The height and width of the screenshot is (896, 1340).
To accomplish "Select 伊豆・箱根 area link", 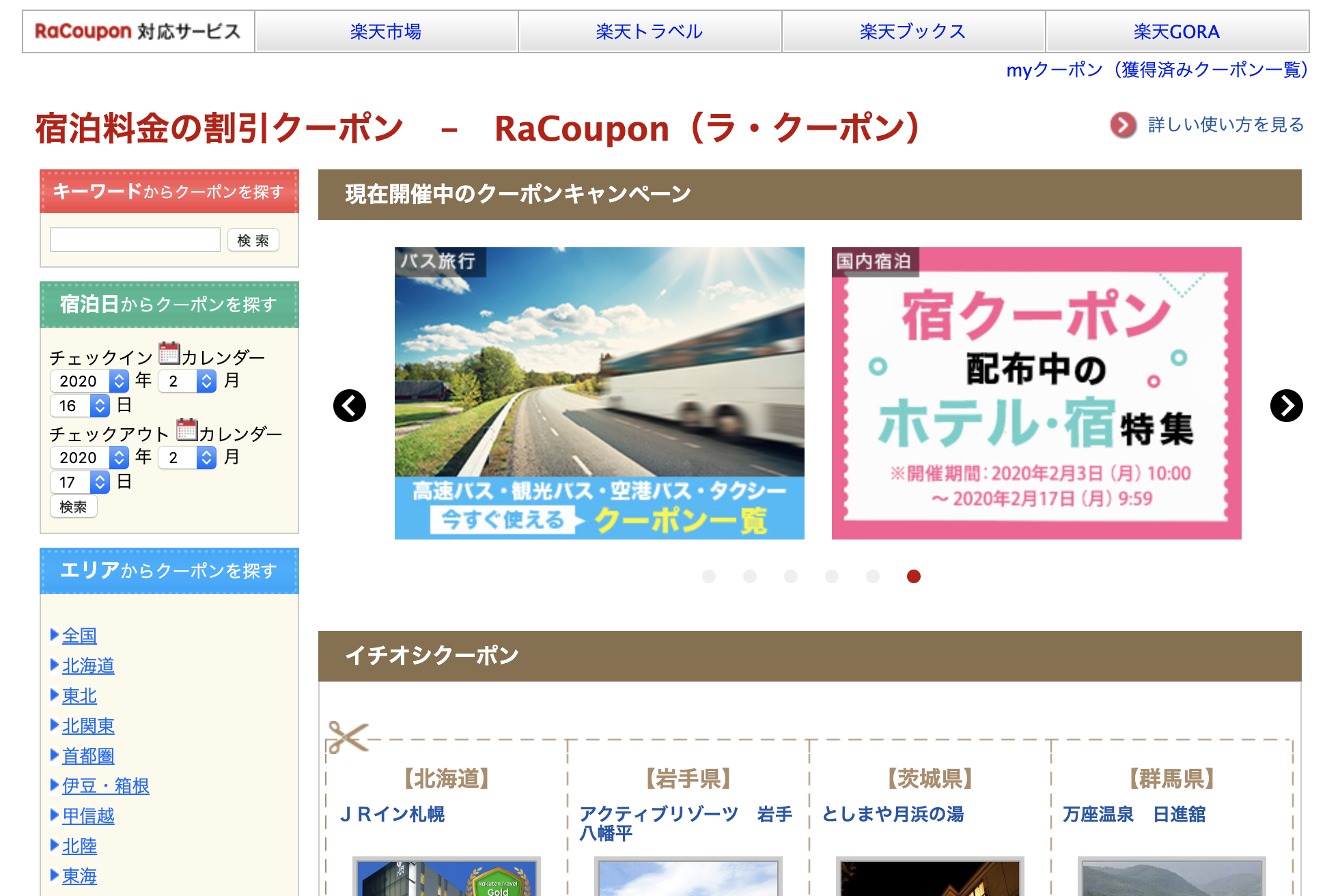I will [106, 786].
